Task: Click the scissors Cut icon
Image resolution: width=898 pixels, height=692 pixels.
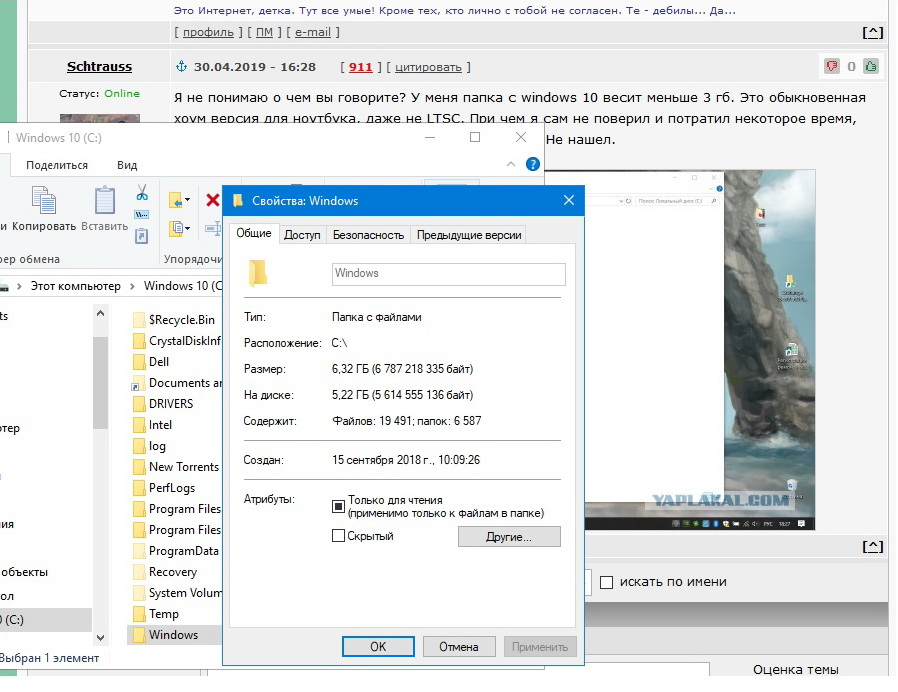Action: pos(142,192)
